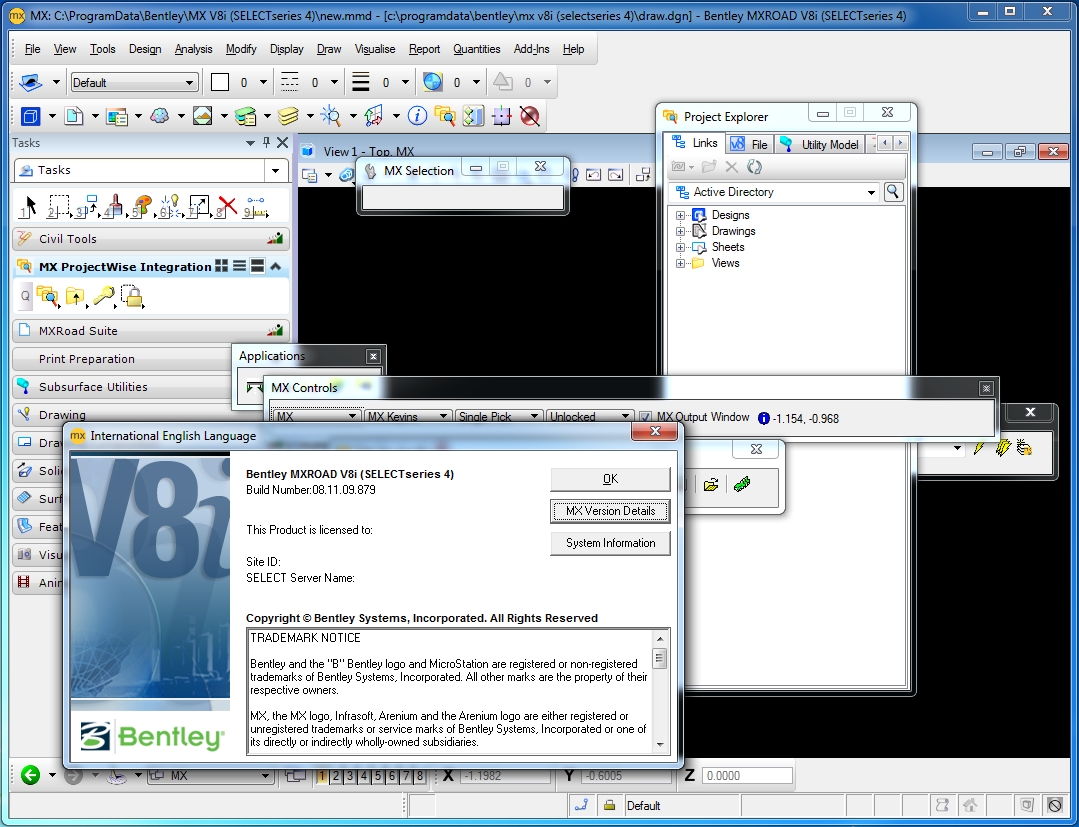The height and width of the screenshot is (827, 1079).
Task: Select the Element Selection arrow tool
Action: pos(28,206)
